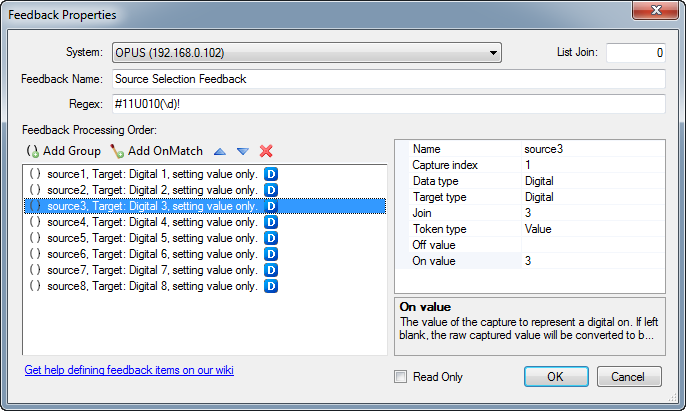Select source6 in the processing list

click(150, 254)
